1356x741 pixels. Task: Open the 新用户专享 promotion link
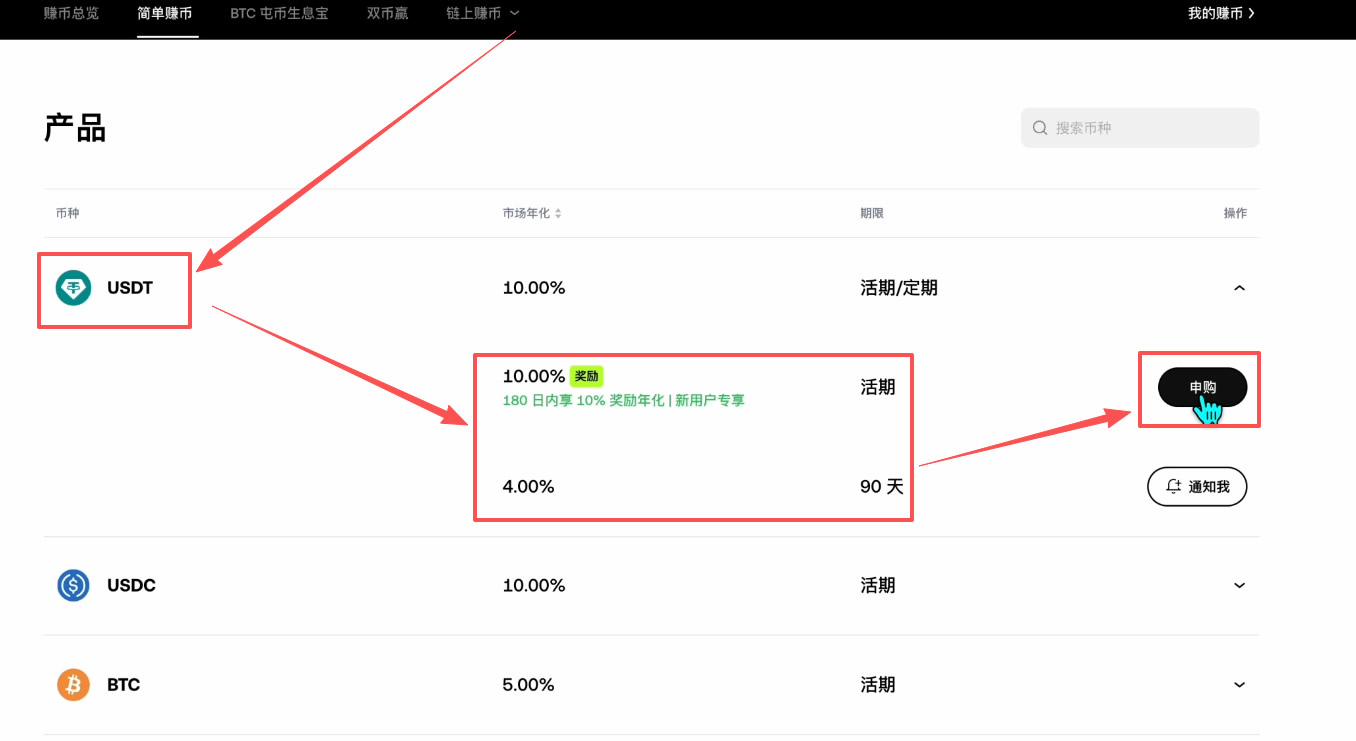click(712, 400)
